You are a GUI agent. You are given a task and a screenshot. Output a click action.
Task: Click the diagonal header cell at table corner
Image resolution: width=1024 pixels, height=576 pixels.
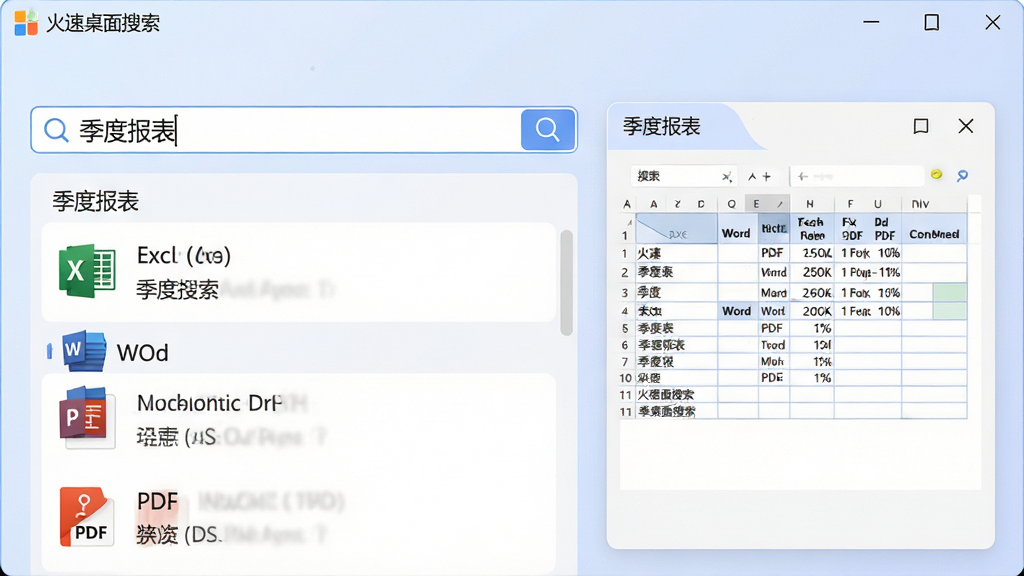(677, 229)
